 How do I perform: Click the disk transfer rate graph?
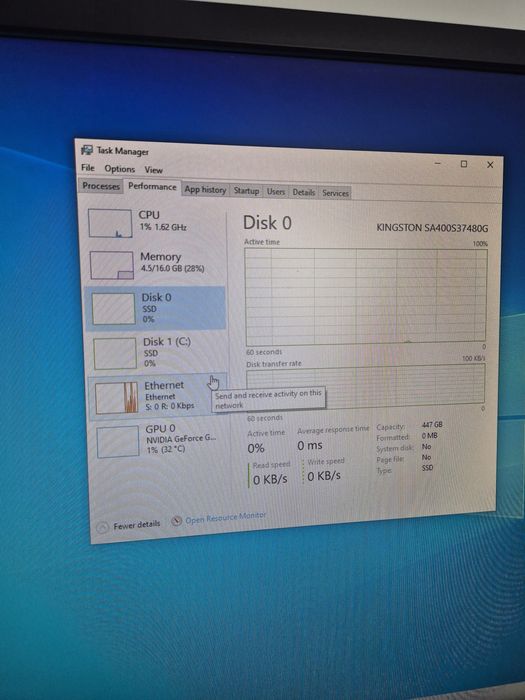[x=366, y=386]
